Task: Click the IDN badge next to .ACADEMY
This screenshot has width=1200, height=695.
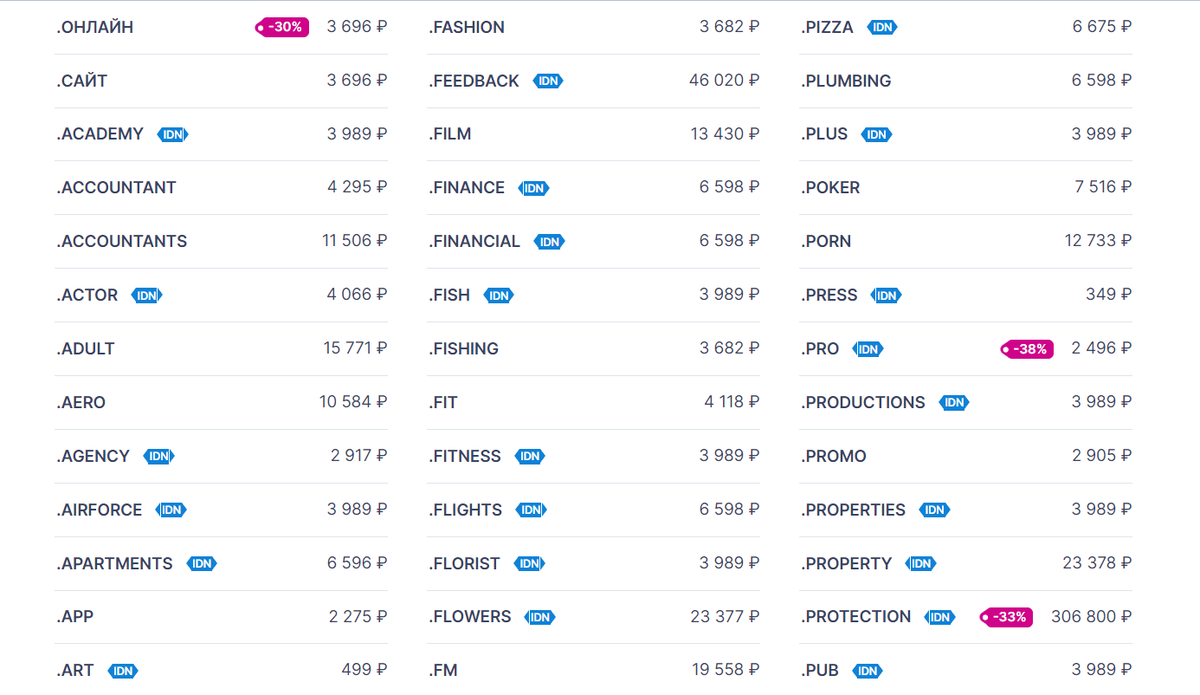Action: 173,135
